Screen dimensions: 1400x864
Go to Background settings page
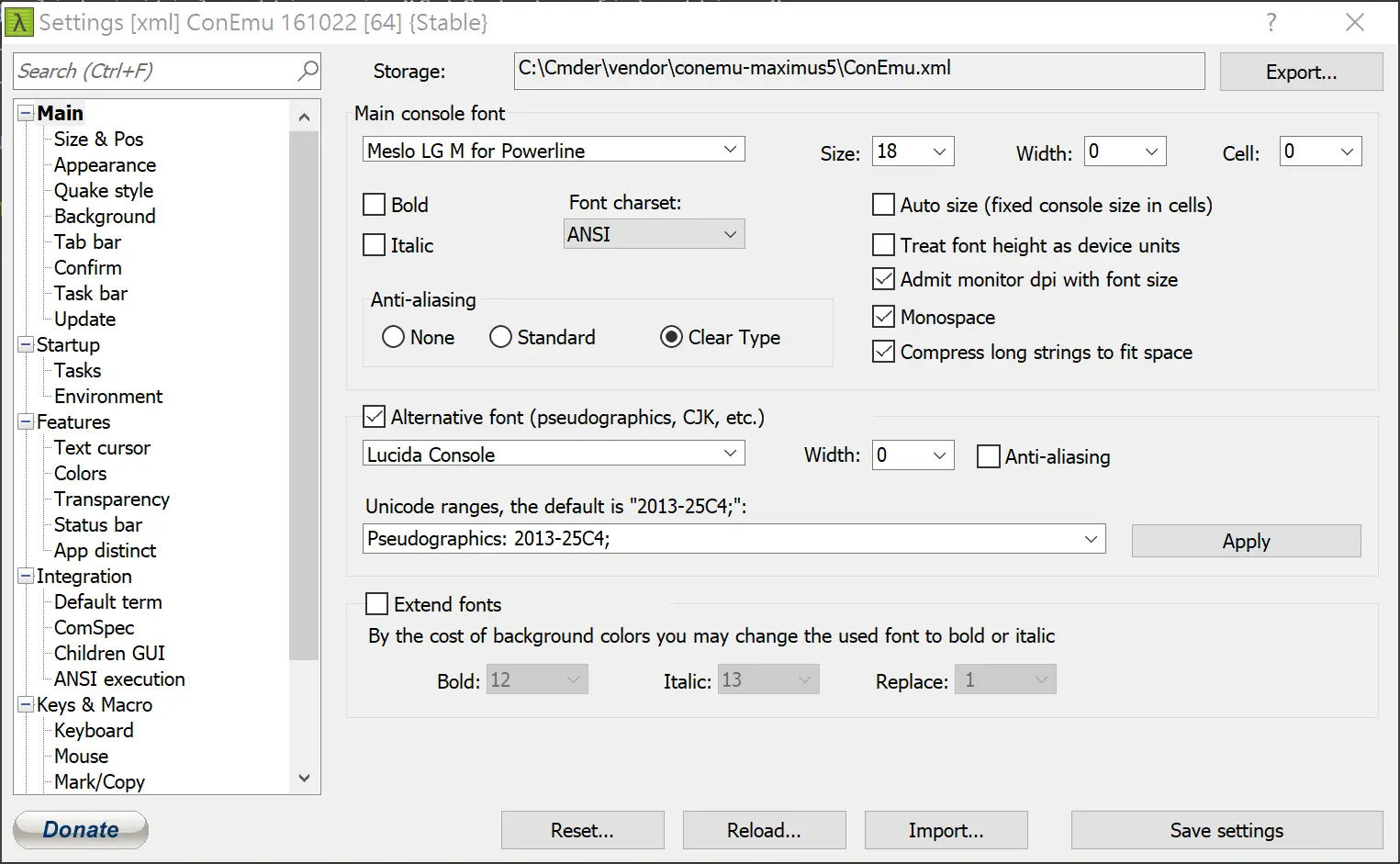pos(105,217)
